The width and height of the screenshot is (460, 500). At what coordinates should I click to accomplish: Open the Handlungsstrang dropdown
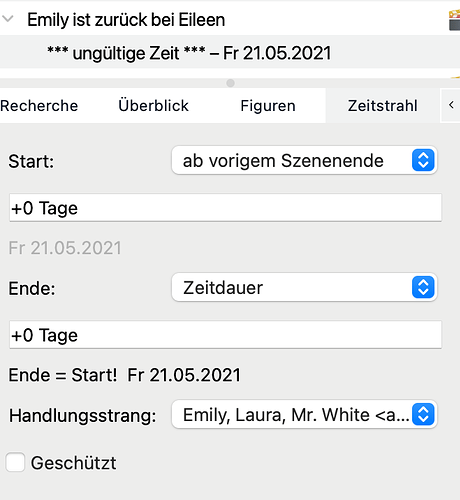304,414
